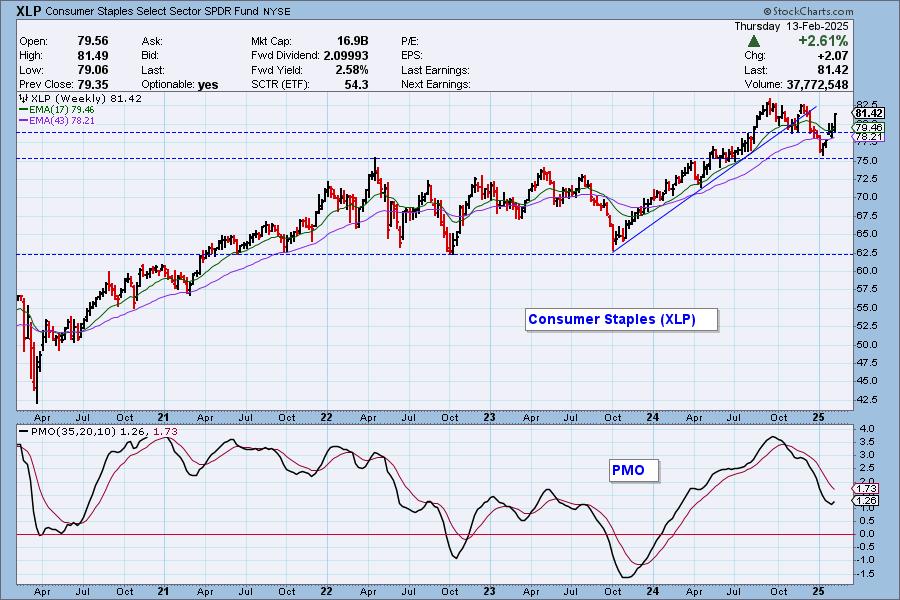Click the EMA(17) 79.46 legend entry

point(57,110)
